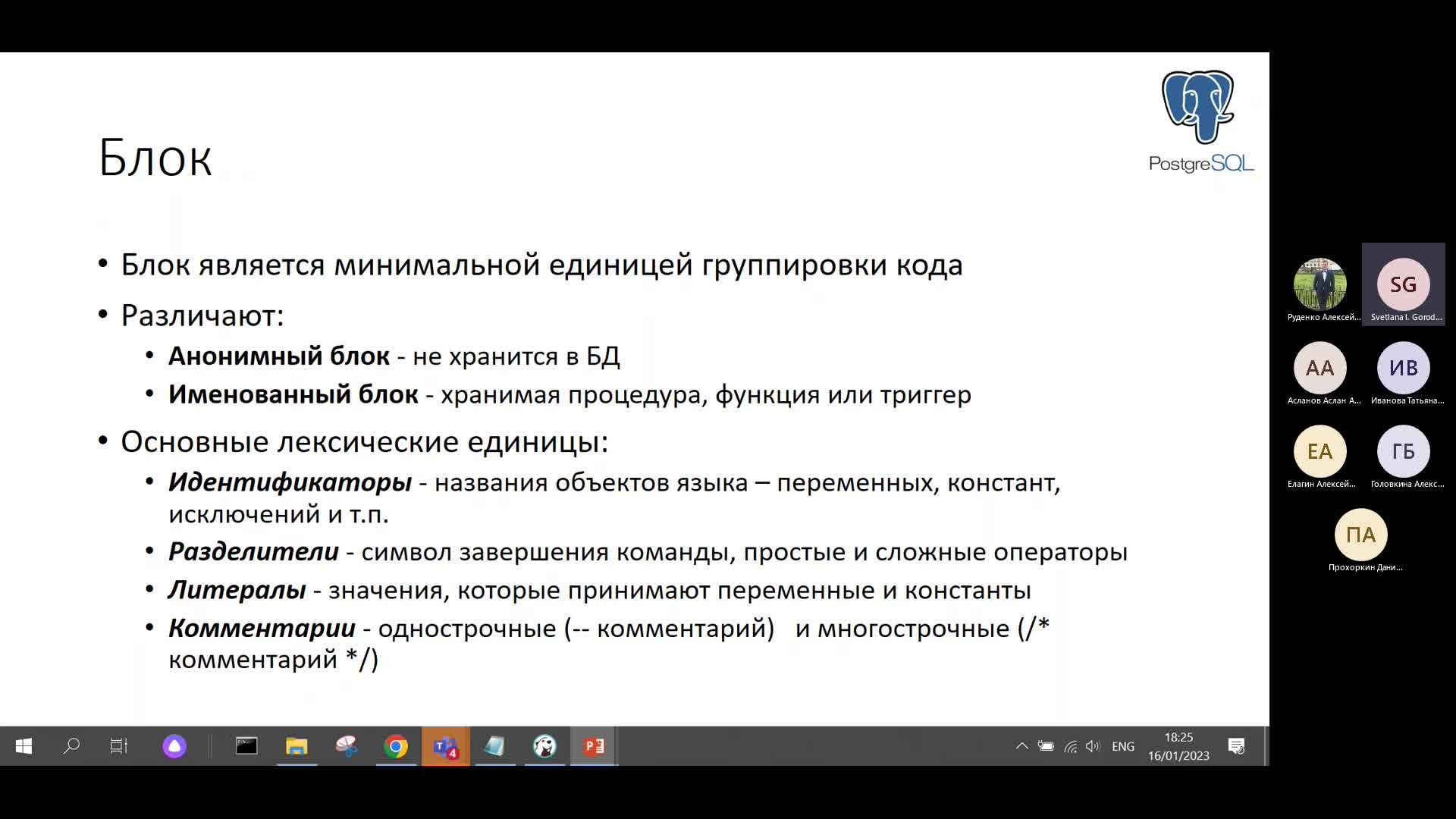
Task: Select participant AA Асланов Аслан
Action: coord(1320,368)
